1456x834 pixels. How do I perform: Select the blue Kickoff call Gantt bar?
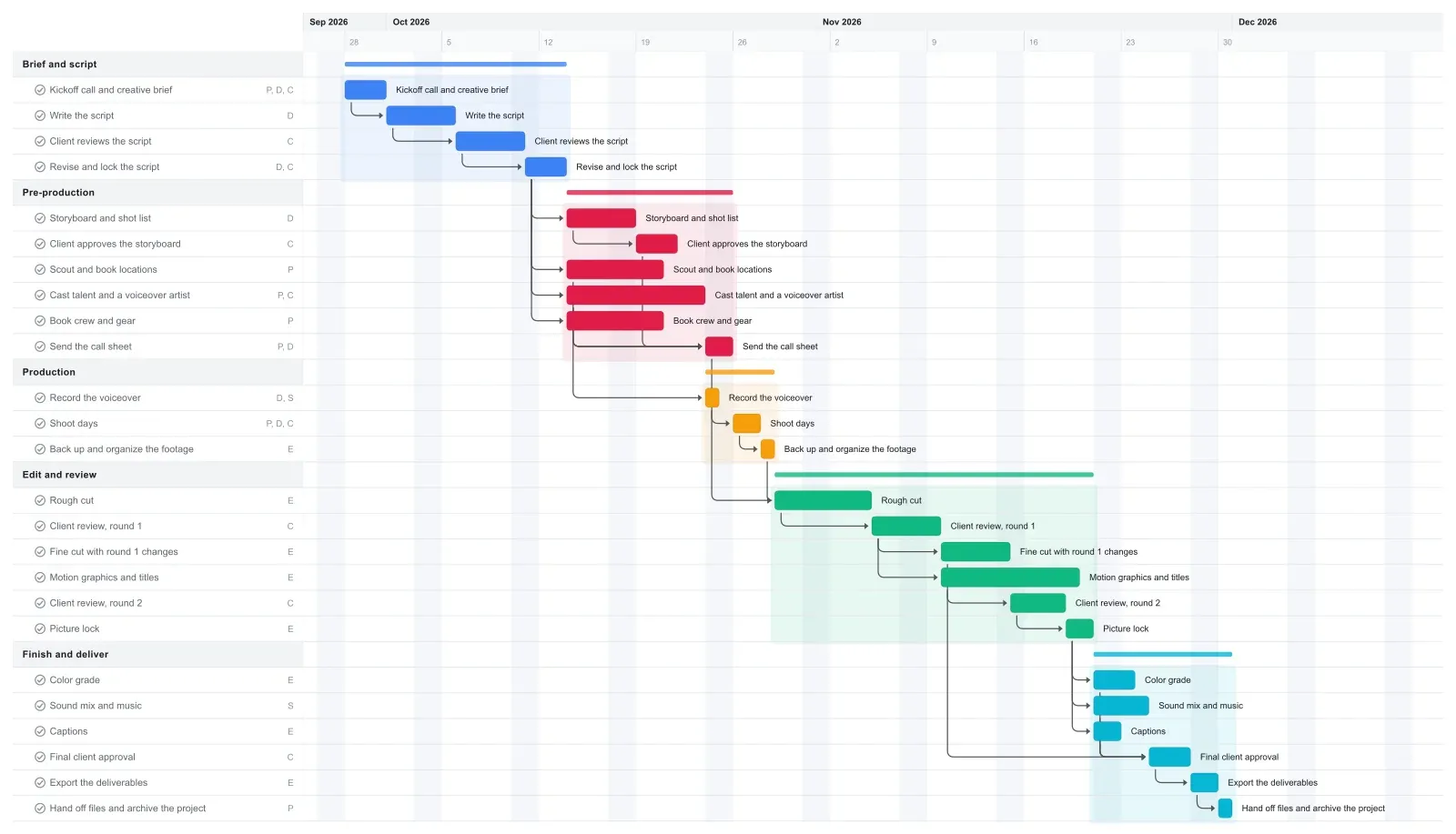366,90
